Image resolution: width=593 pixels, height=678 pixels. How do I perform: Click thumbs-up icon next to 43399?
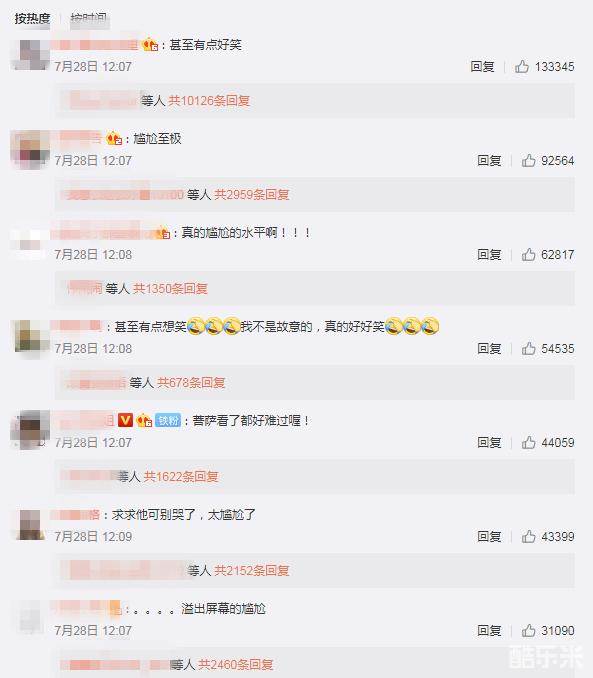tap(528, 537)
